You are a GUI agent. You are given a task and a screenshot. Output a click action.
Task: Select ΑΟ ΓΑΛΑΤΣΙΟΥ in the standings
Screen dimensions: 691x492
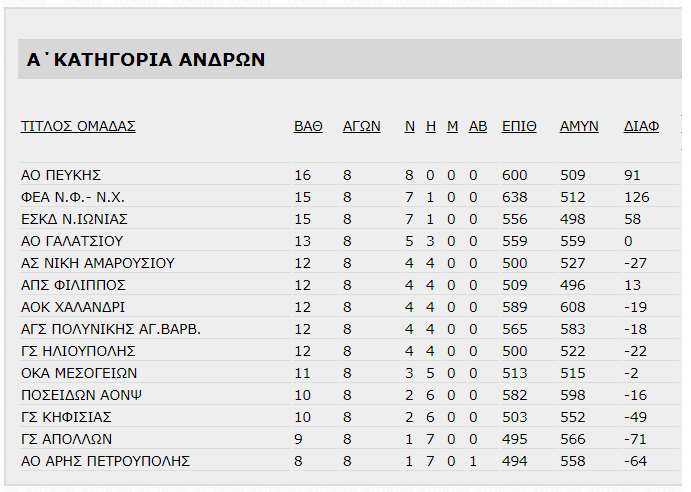(x=72, y=241)
